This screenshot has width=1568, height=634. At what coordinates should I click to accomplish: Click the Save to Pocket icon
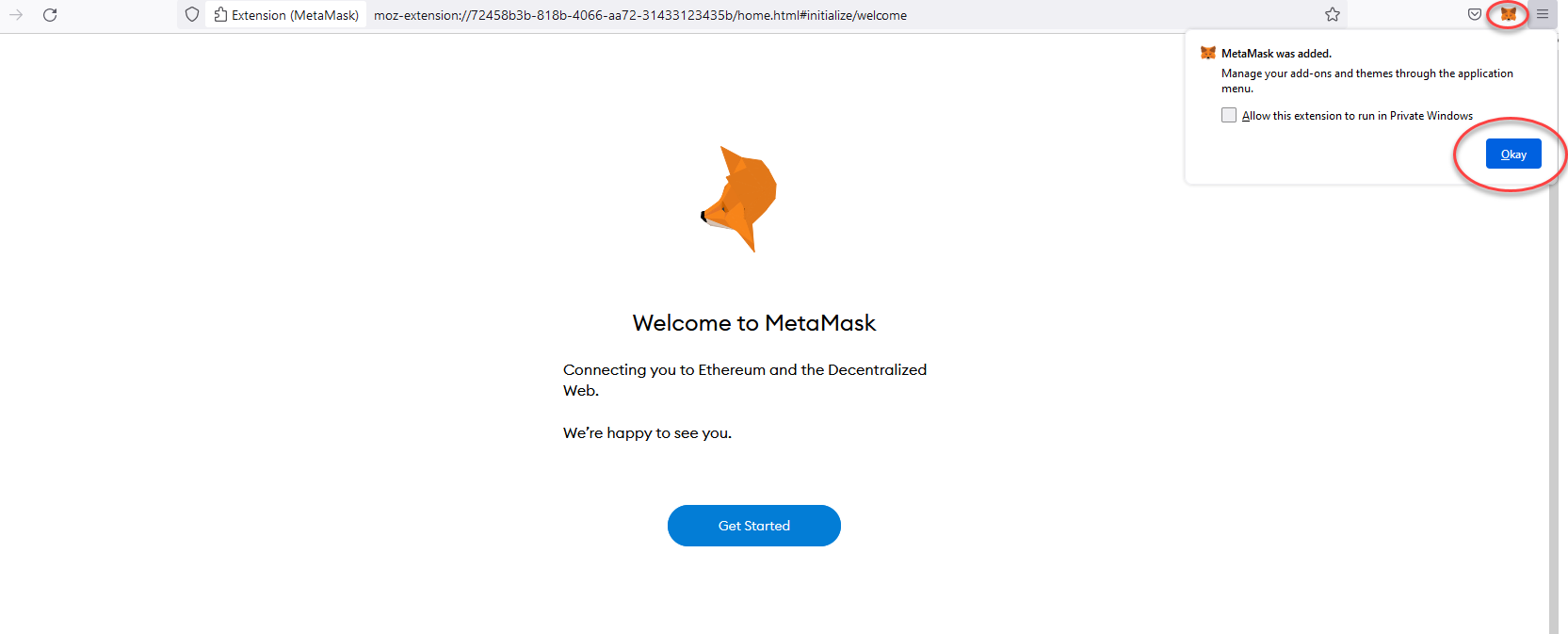point(1474,14)
